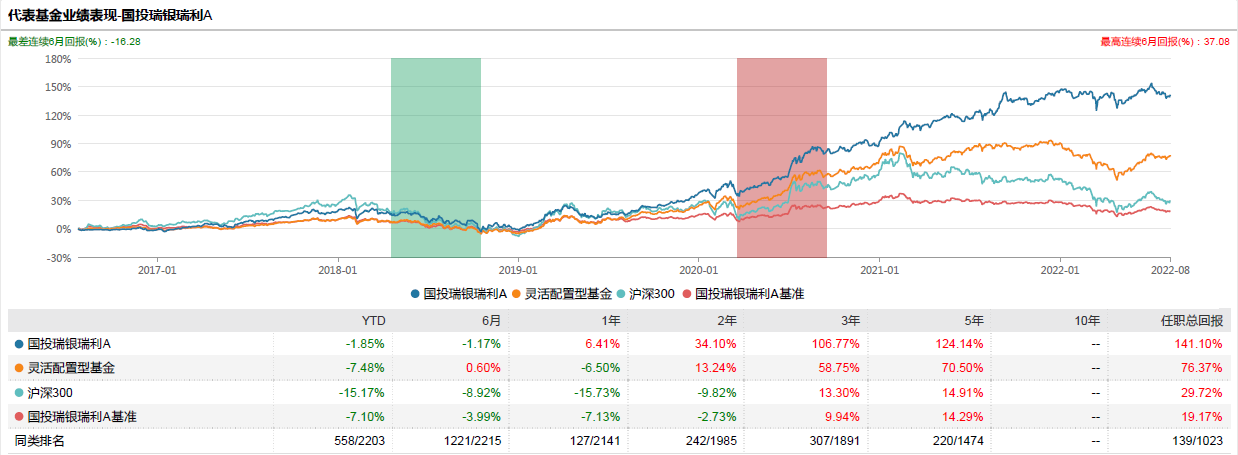1238x455 pixels.
Task: Select the YTD column header
Action: point(373,320)
